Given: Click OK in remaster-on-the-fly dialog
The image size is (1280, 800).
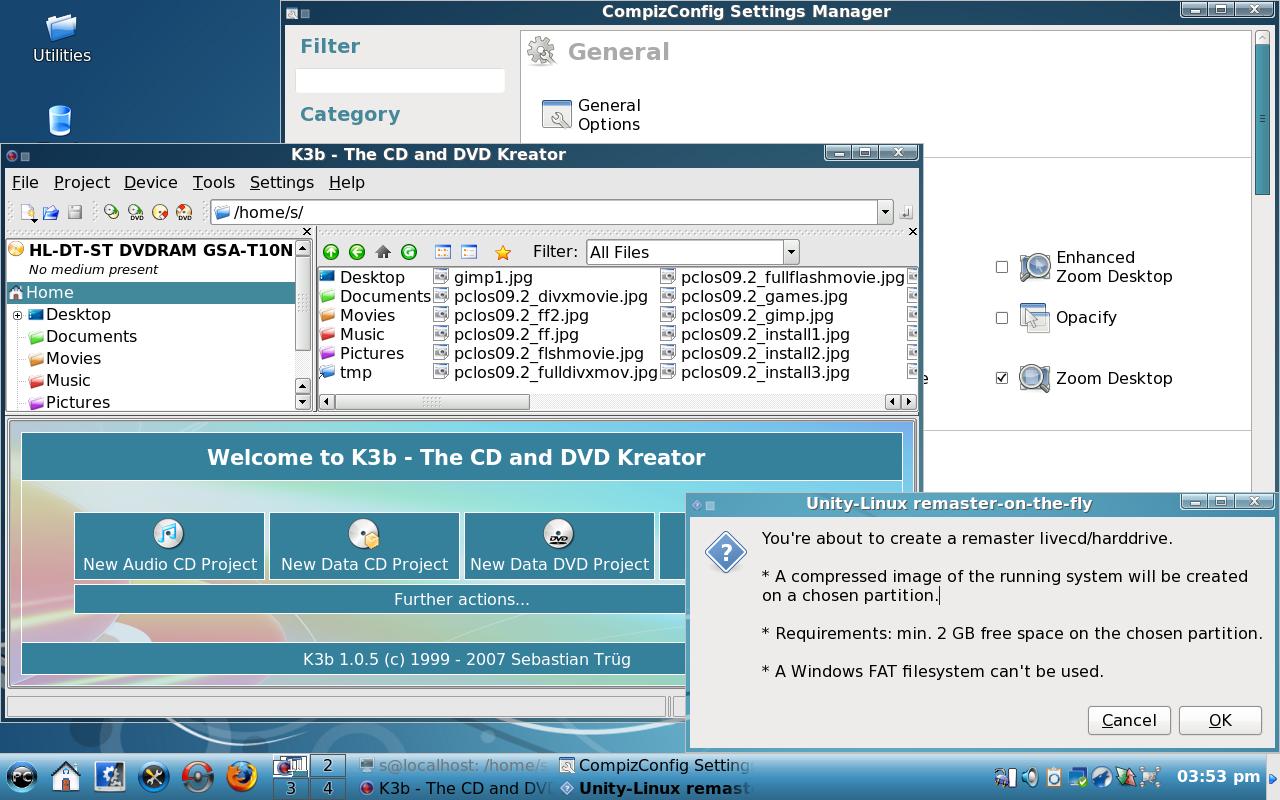Looking at the screenshot, I should click(1220, 720).
